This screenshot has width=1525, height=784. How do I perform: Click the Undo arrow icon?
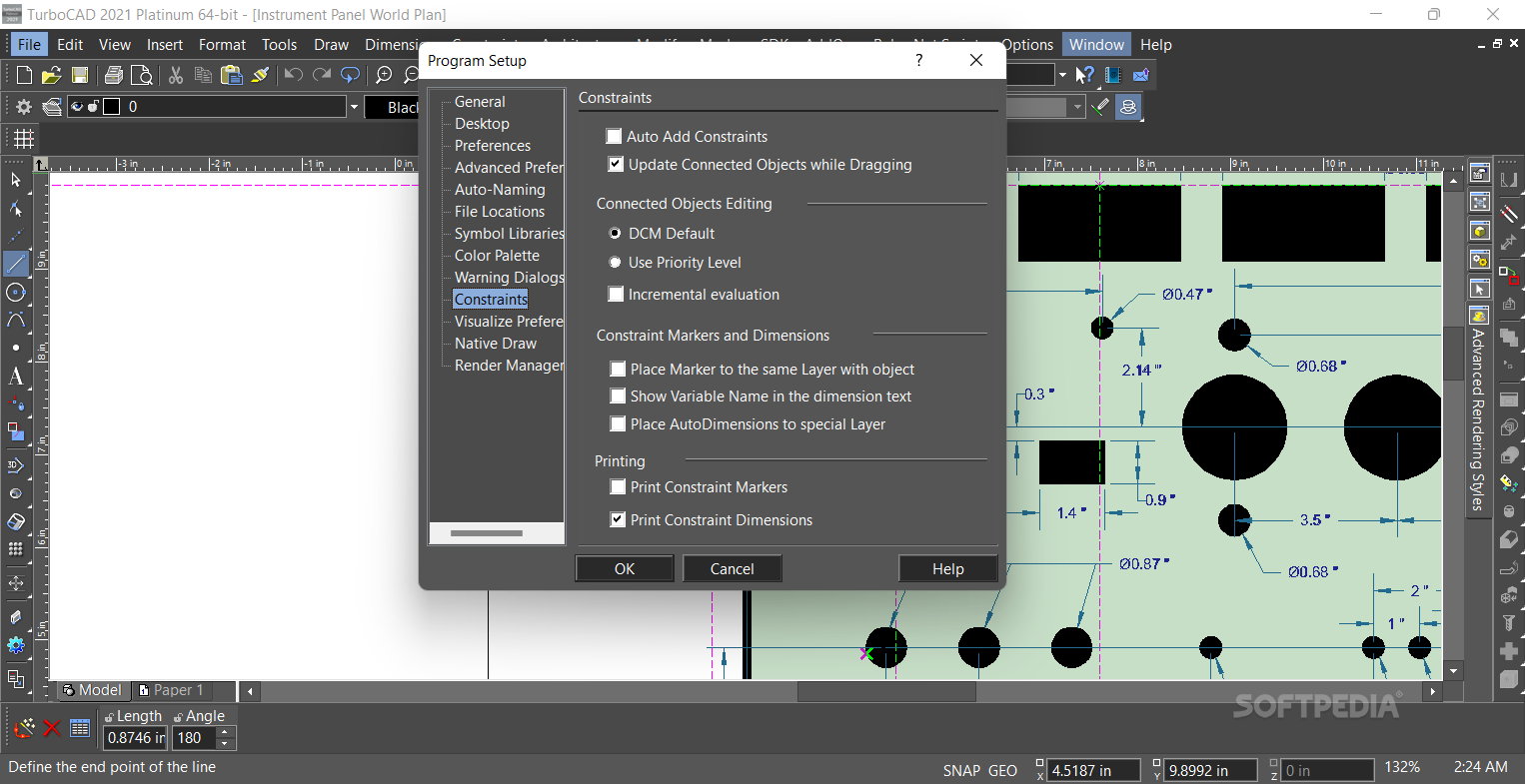tap(293, 75)
